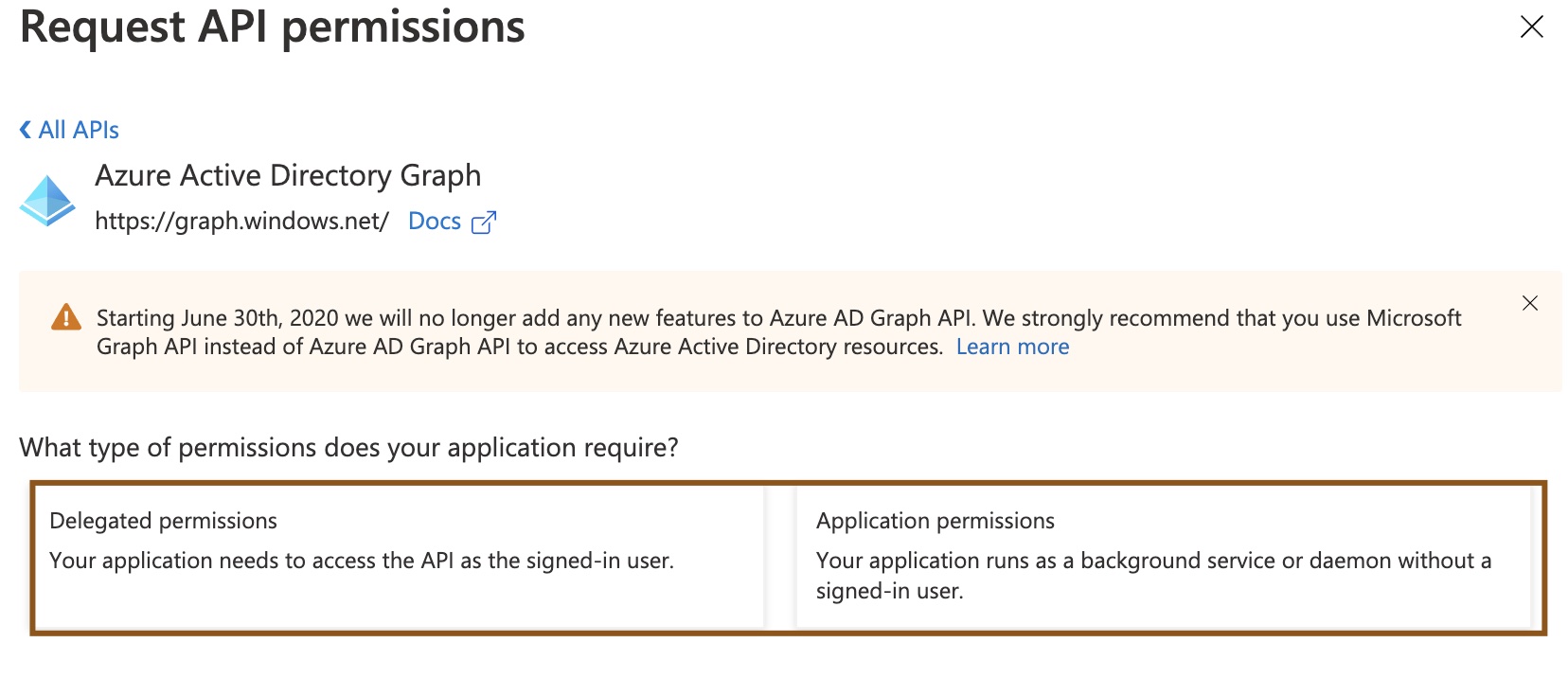1568x678 pixels.
Task: Click the background service or daemon description
Action: tap(1150, 560)
